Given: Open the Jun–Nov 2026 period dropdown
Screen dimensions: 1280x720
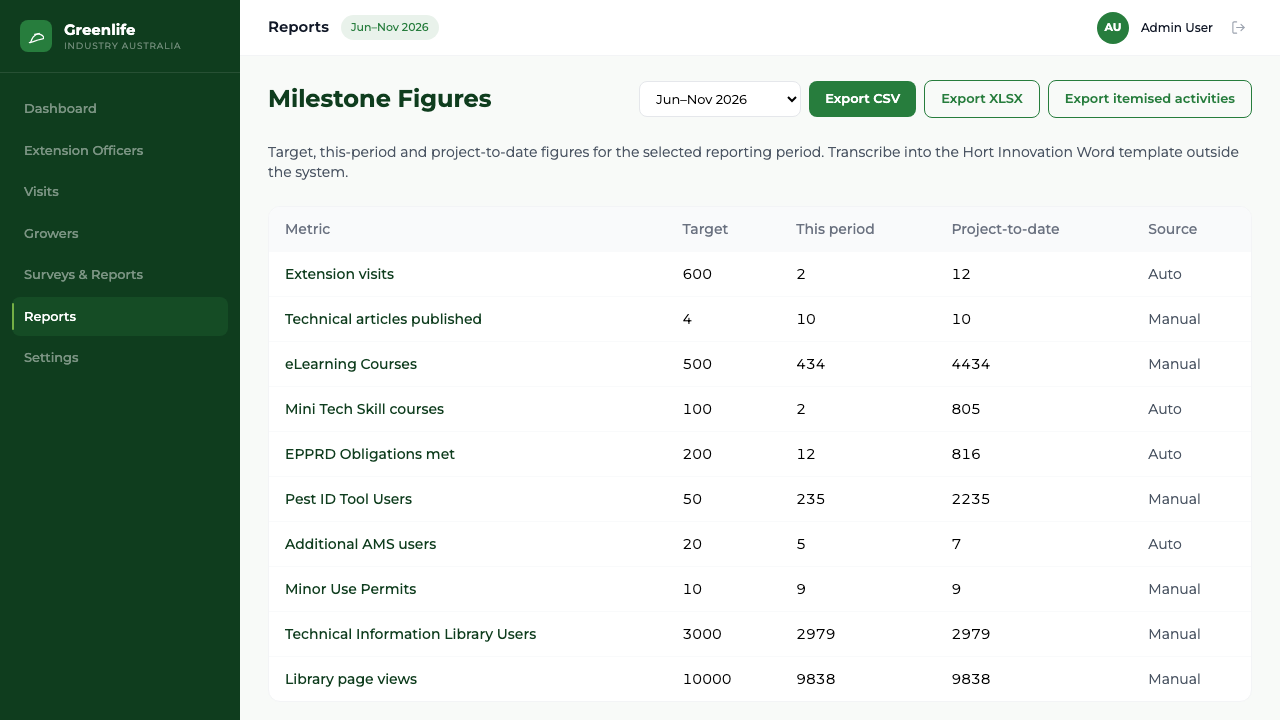Looking at the screenshot, I should (x=720, y=99).
